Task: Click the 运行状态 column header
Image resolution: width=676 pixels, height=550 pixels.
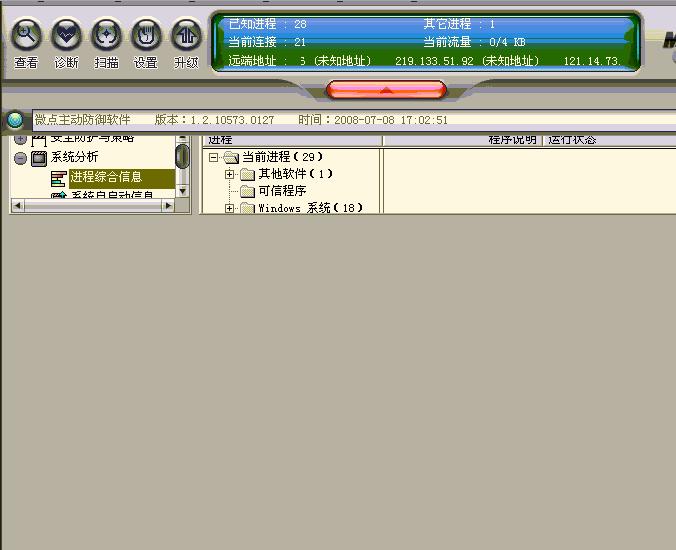Action: pos(572,140)
